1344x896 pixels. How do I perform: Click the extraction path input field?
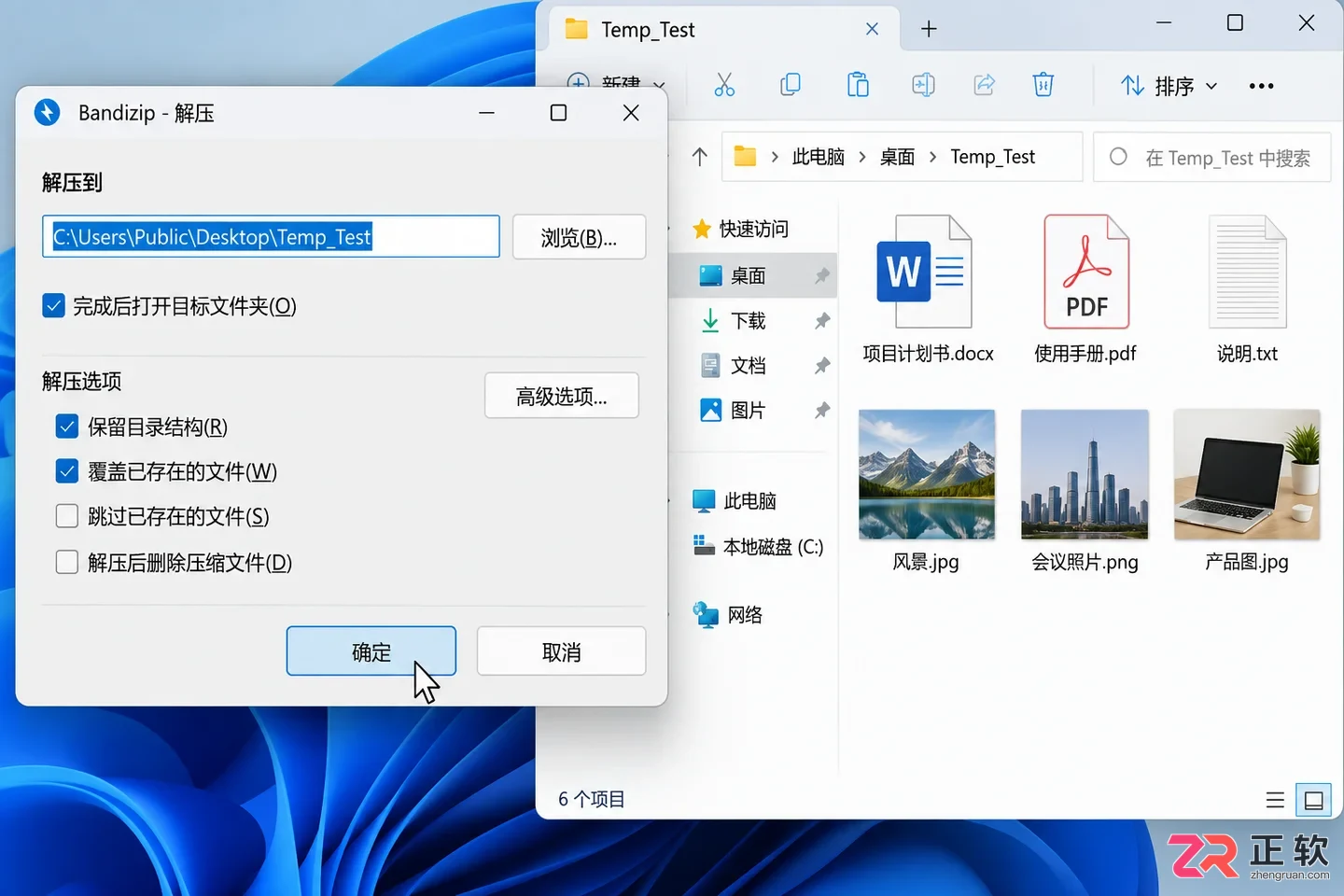coord(271,237)
